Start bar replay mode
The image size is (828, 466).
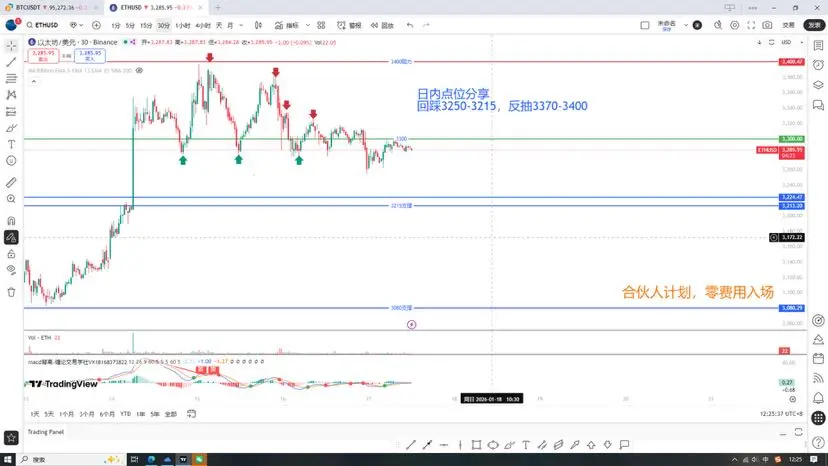point(382,25)
